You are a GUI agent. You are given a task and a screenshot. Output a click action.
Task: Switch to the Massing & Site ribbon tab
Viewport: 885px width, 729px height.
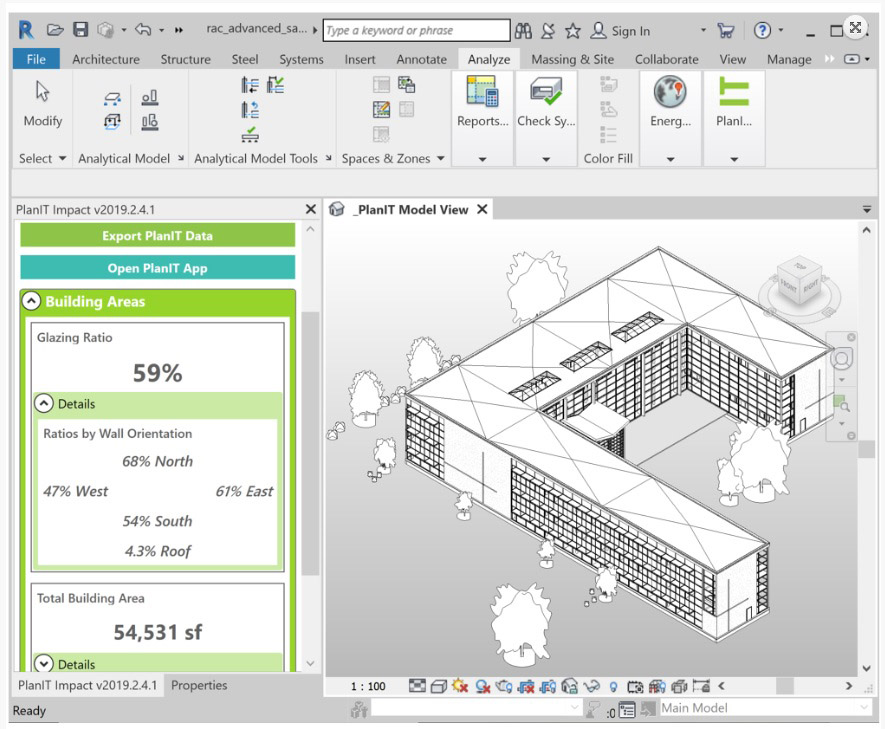click(x=572, y=59)
